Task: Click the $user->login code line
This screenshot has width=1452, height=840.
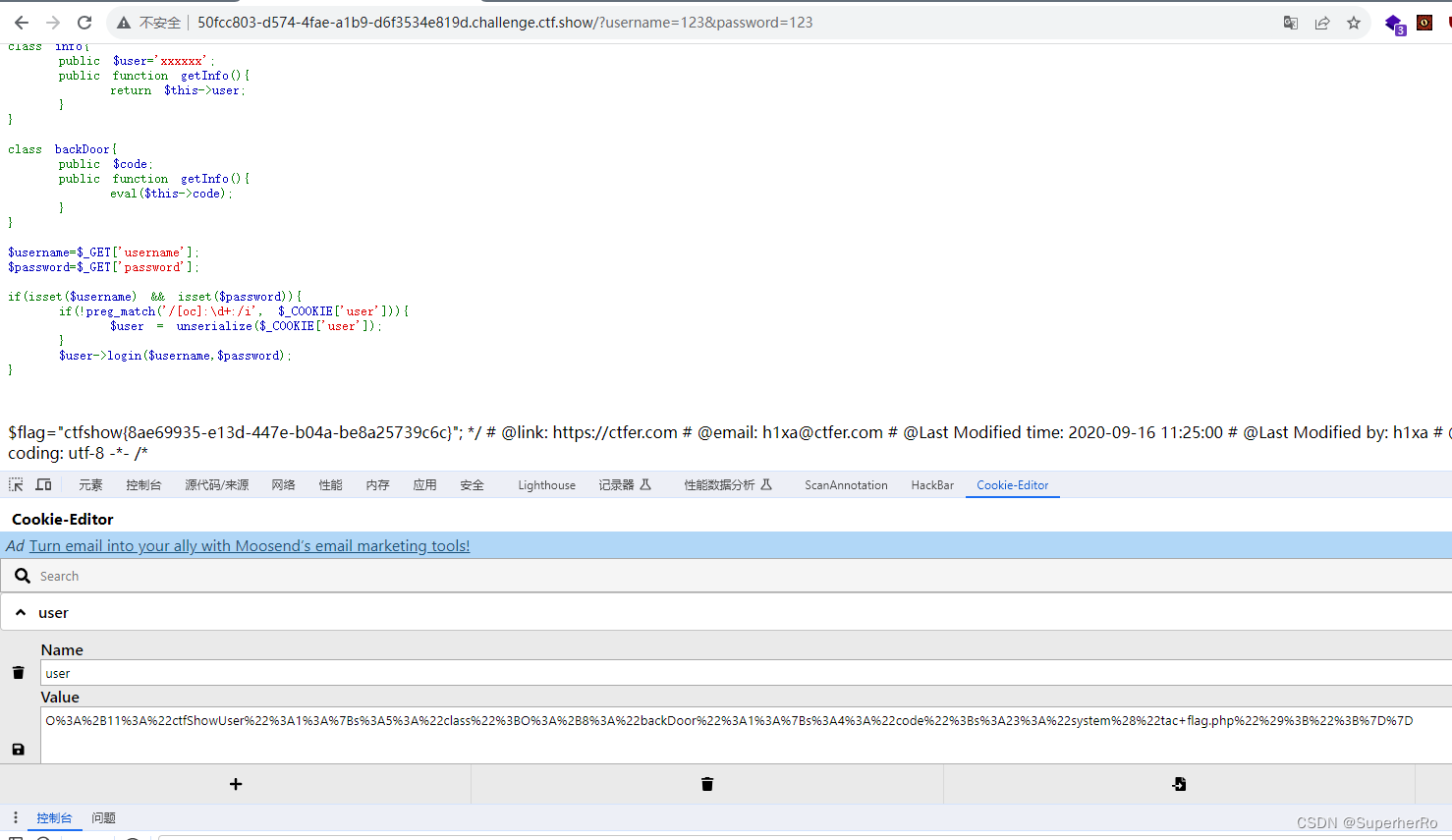Action: click(175, 356)
